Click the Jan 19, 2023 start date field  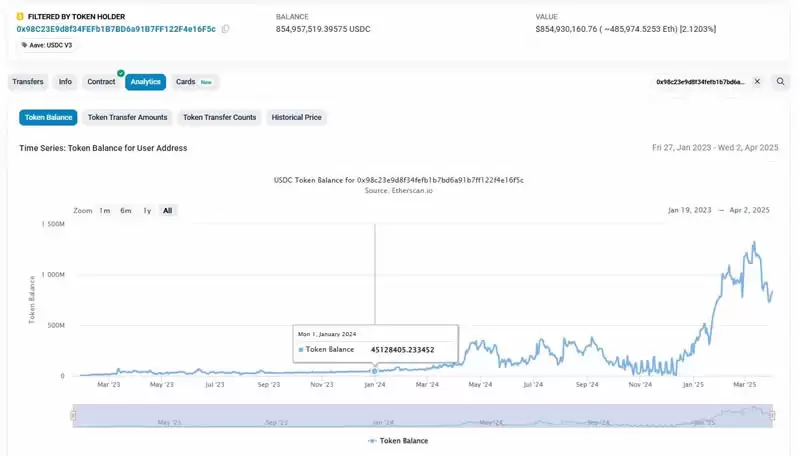tap(689, 210)
